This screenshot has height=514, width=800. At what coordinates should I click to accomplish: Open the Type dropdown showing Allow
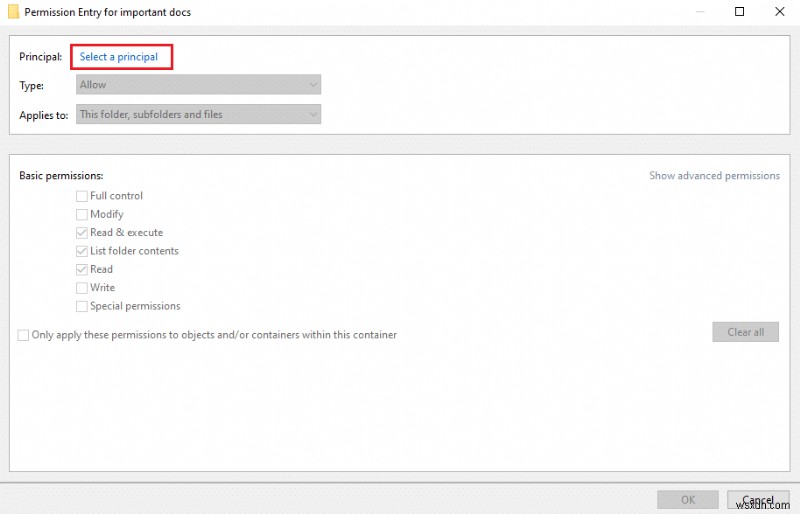(198, 85)
